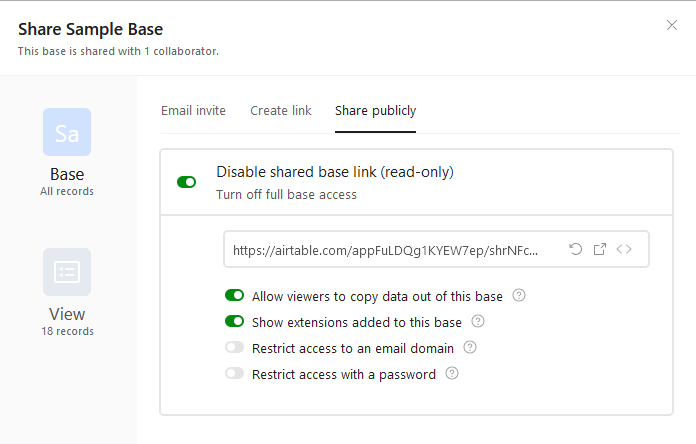
Task: Select the Base 'Sa' icon
Action: coord(67,132)
